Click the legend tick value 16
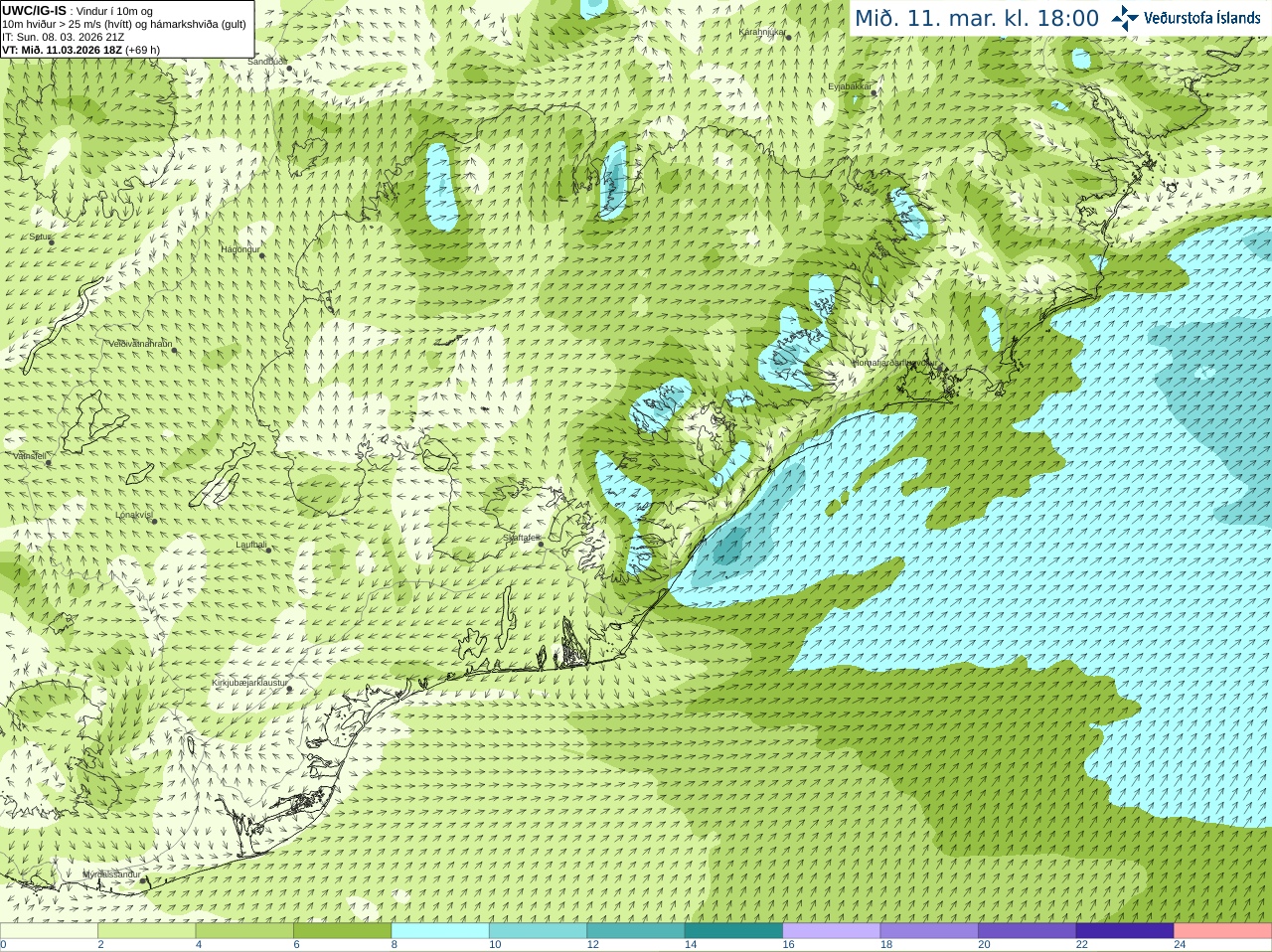This screenshot has width=1272, height=952. click(x=788, y=945)
